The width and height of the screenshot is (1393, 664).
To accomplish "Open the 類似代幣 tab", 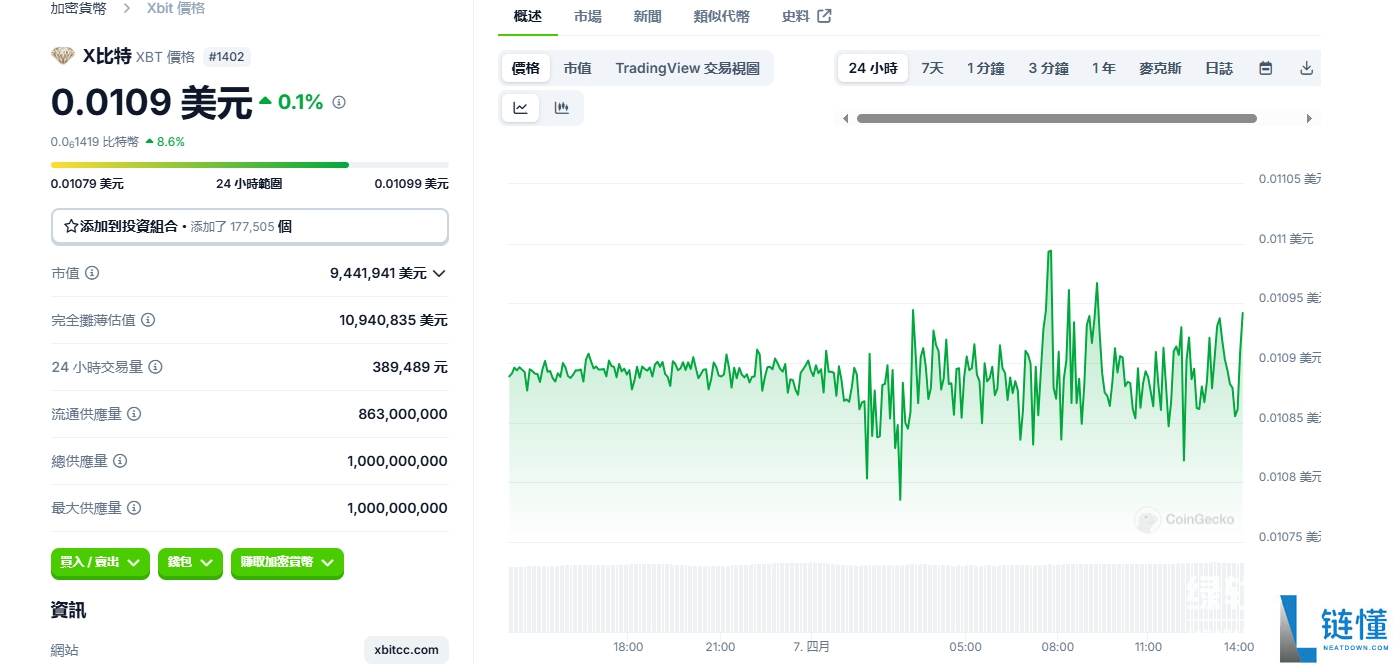I will click(x=721, y=17).
